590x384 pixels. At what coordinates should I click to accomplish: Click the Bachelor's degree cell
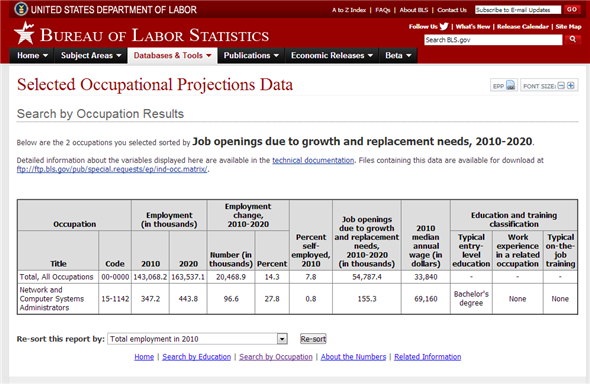(x=471, y=299)
